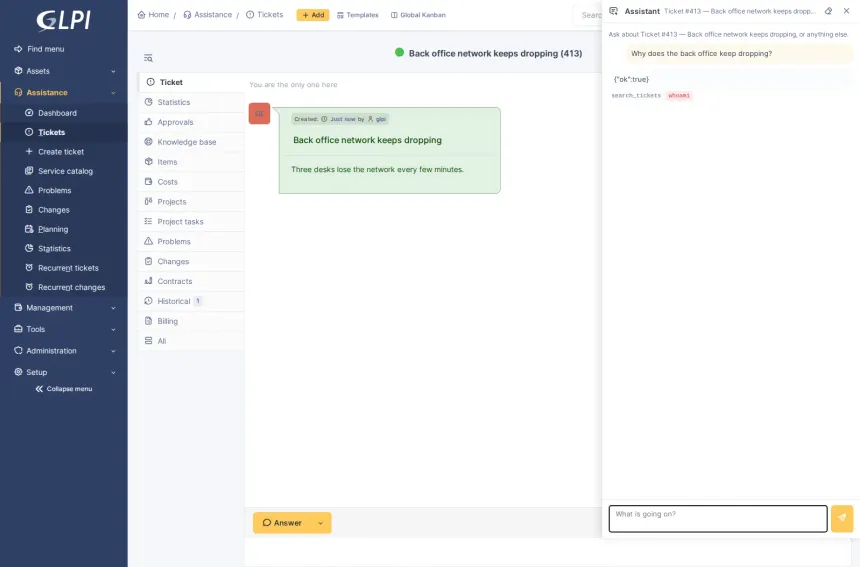
Task: Click the Assistant chat icon in header
Action: coord(614,11)
